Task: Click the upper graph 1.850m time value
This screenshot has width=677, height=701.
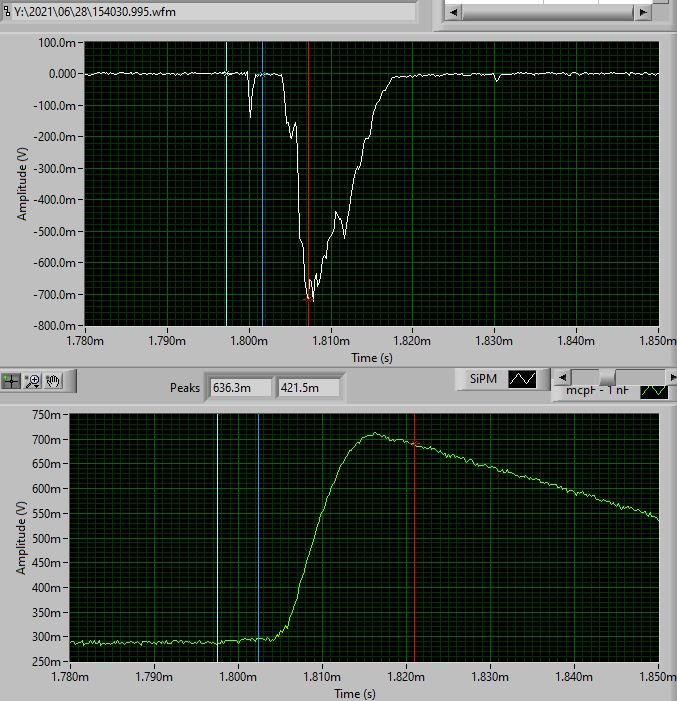Action: 658,341
